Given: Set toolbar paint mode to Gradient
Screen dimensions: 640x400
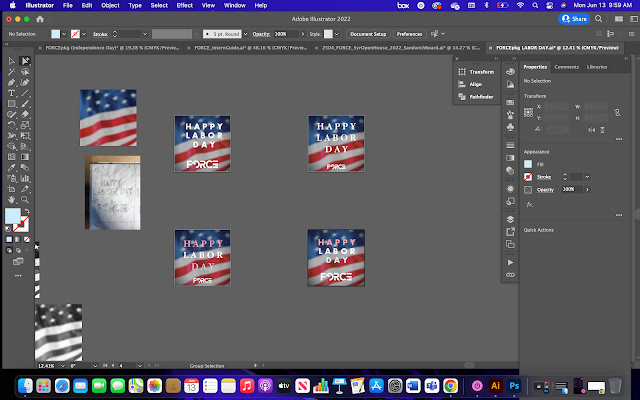Looking at the screenshot, I should 18,240.
